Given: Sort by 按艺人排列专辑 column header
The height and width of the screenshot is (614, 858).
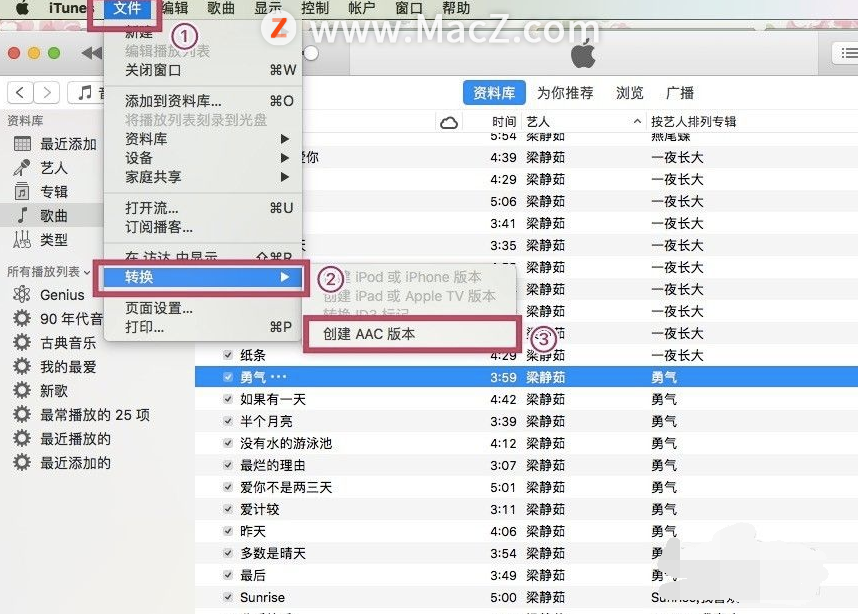Looking at the screenshot, I should 694,121.
